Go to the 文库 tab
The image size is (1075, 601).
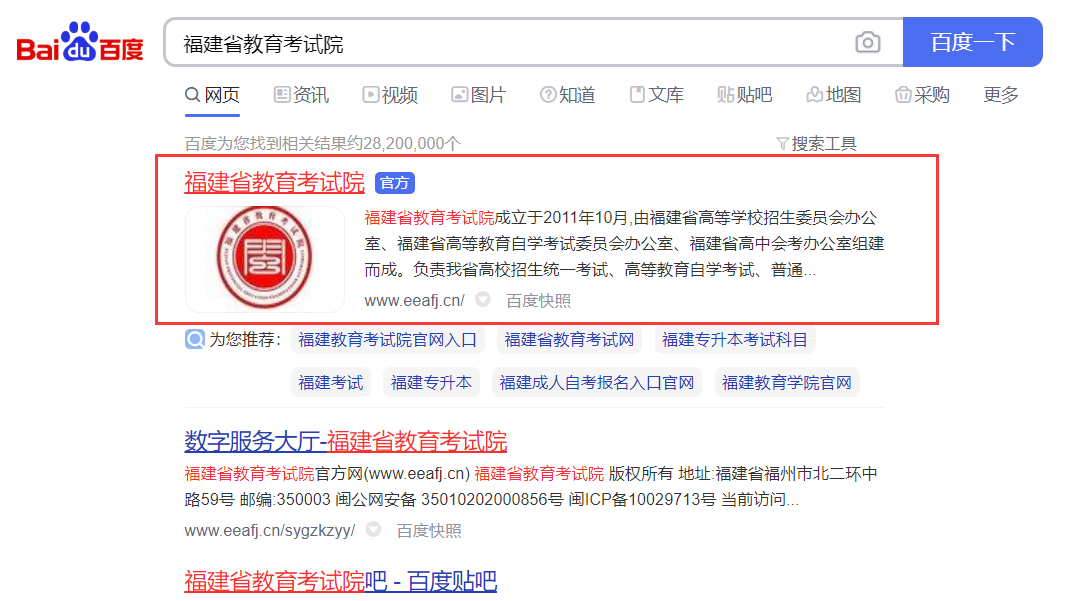[656, 95]
